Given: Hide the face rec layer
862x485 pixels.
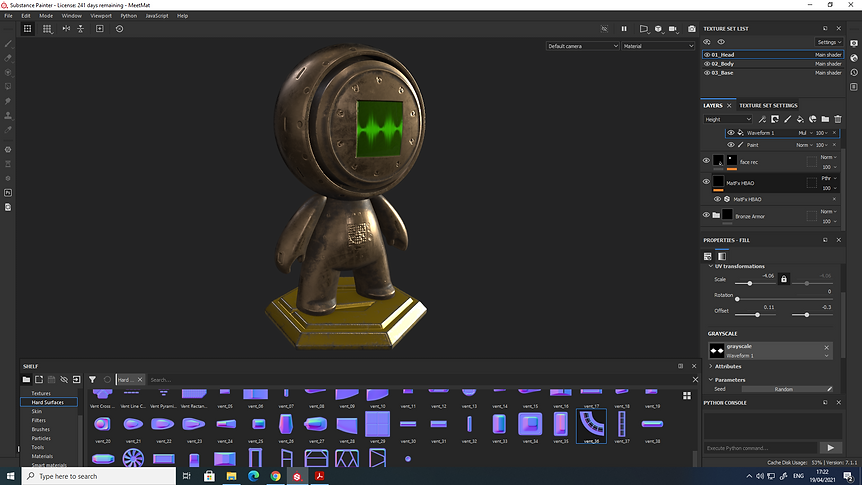Looking at the screenshot, I should point(706,161).
